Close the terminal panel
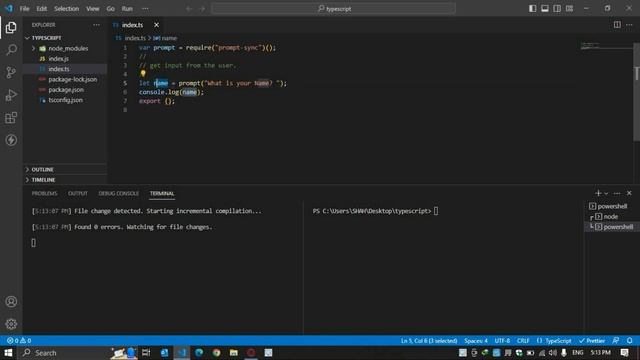The height and width of the screenshot is (360, 640). [629, 193]
